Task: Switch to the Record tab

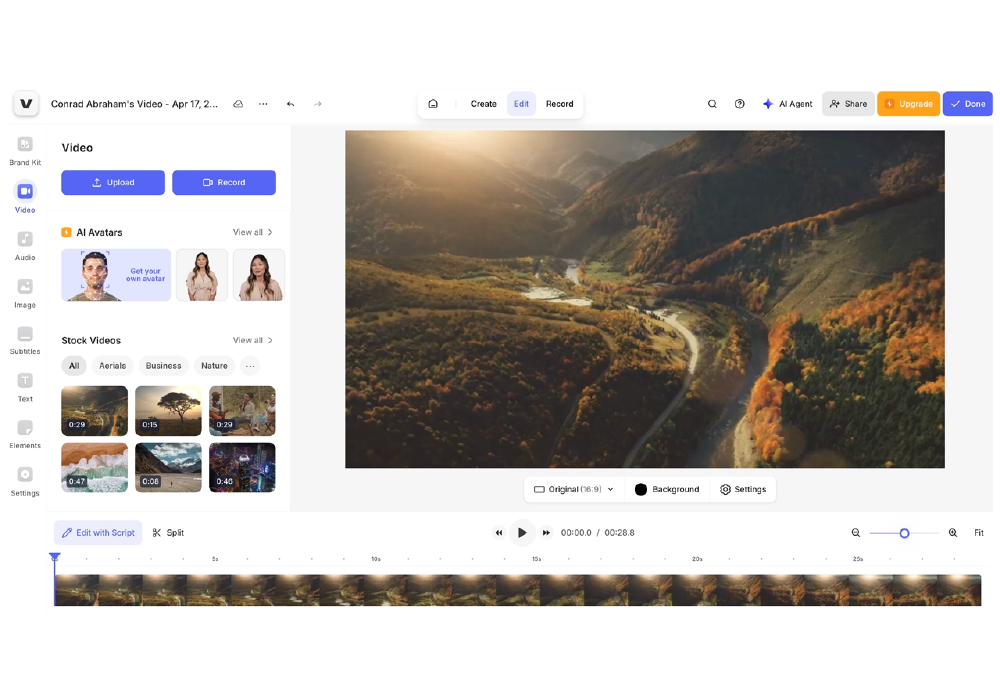Action: [x=559, y=104]
